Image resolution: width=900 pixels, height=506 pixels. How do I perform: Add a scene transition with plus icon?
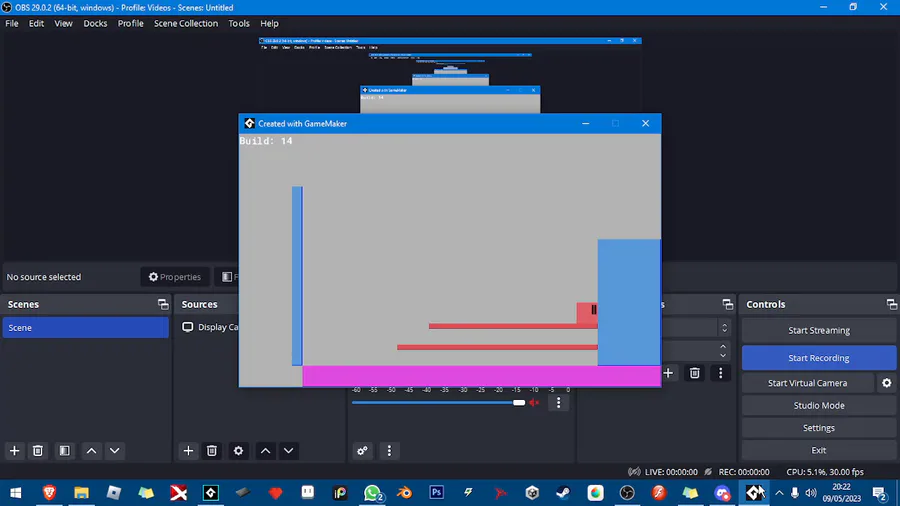tap(668, 373)
